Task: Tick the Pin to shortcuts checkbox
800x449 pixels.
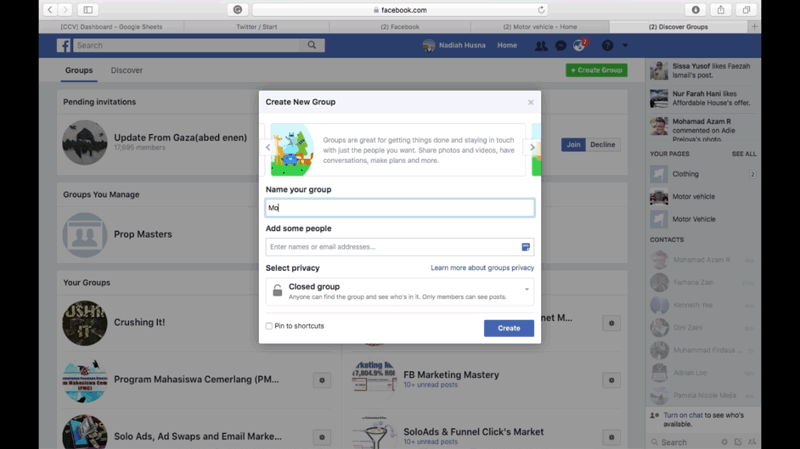Action: 269,326
